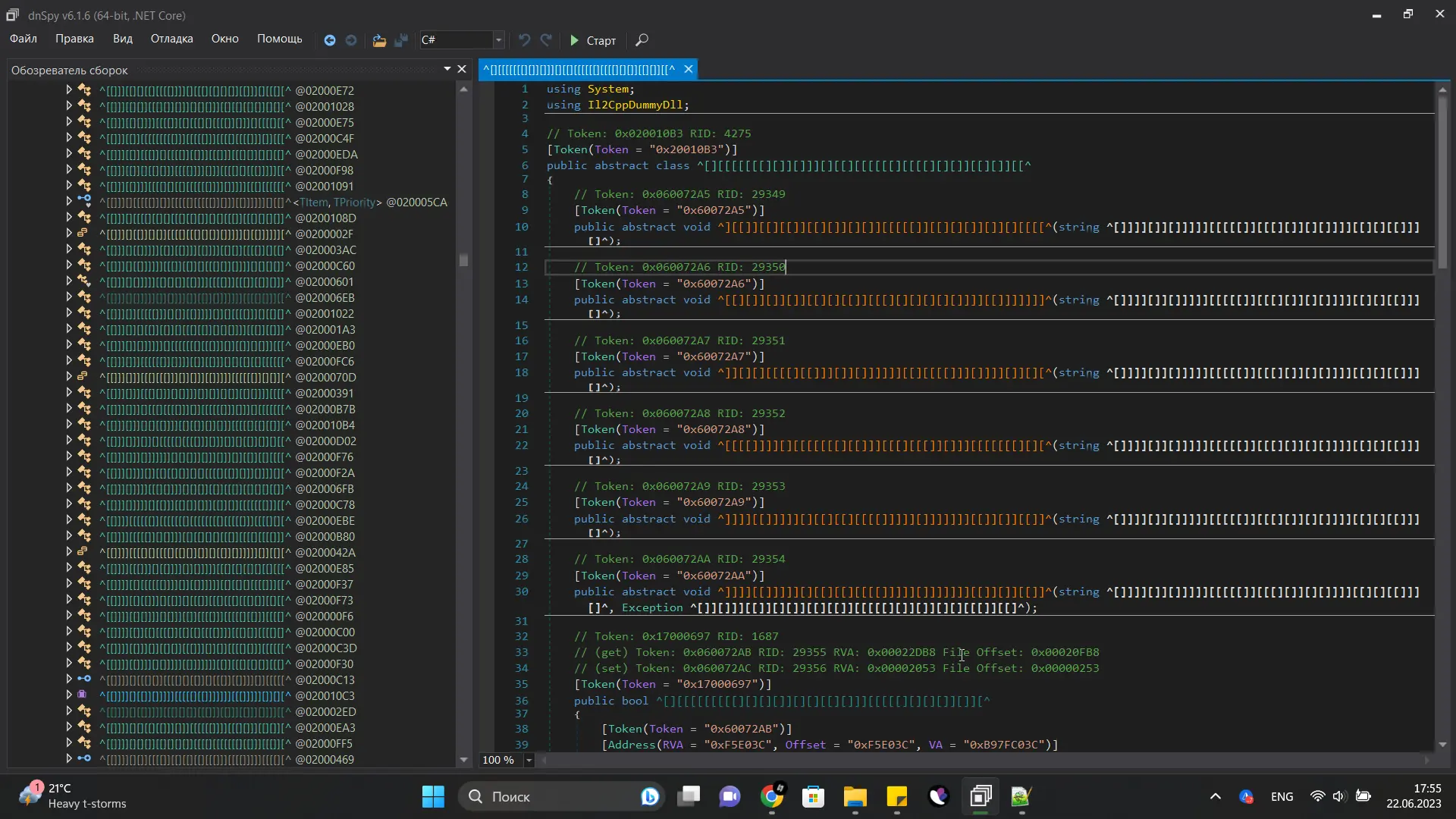Expand tree node @02000E72

tap(69, 90)
